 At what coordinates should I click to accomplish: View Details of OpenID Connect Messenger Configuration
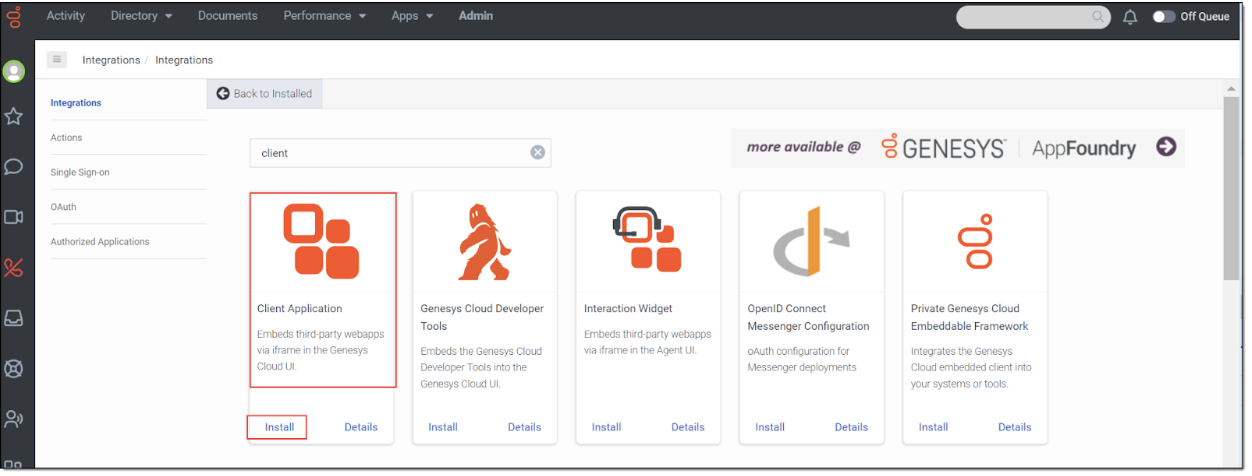[x=851, y=427]
